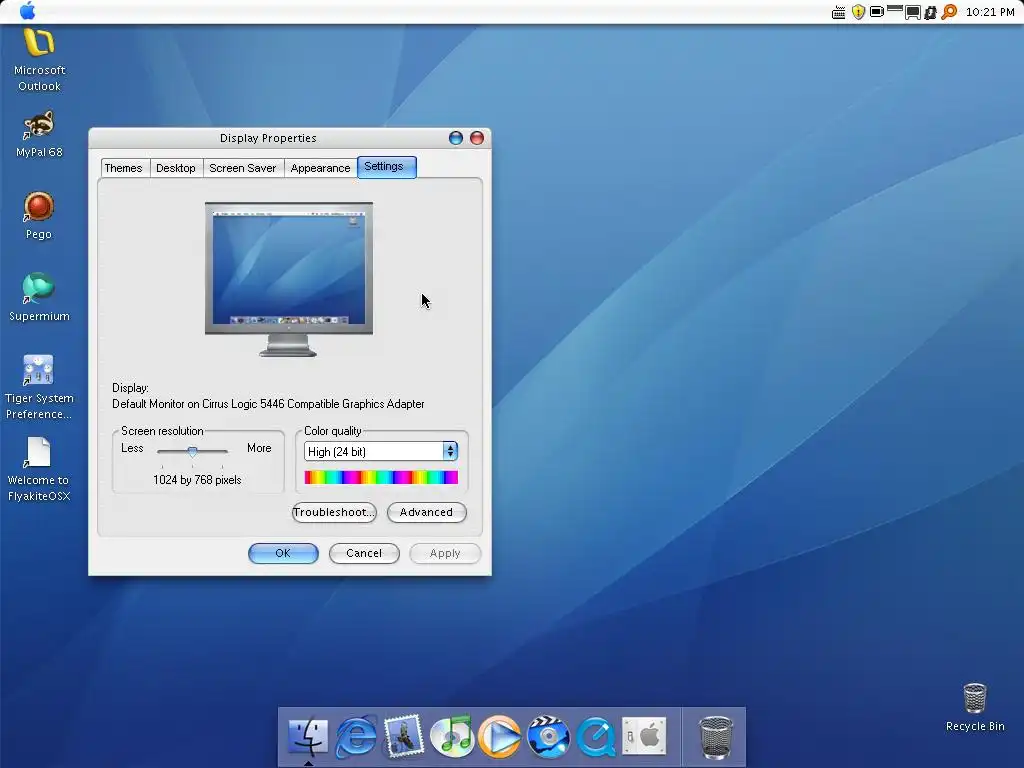Image resolution: width=1024 pixels, height=768 pixels.
Task: Click Cancel in Display Properties
Action: [x=364, y=553]
